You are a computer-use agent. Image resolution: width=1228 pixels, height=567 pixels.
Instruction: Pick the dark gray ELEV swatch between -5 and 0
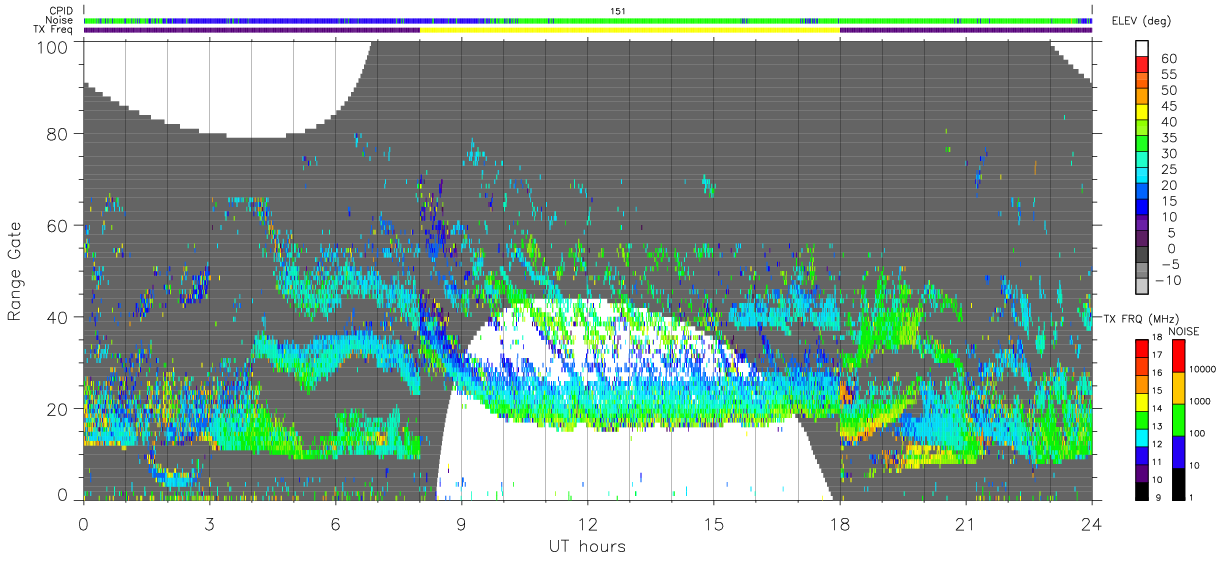click(1141, 255)
